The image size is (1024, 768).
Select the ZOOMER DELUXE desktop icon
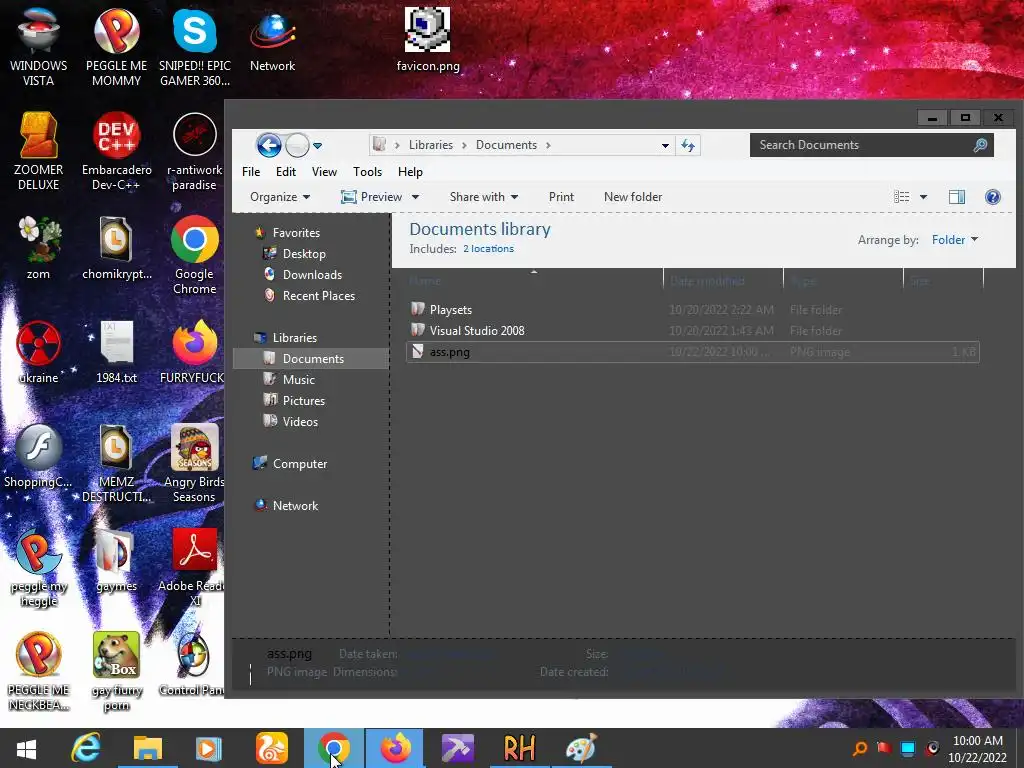coord(39,152)
